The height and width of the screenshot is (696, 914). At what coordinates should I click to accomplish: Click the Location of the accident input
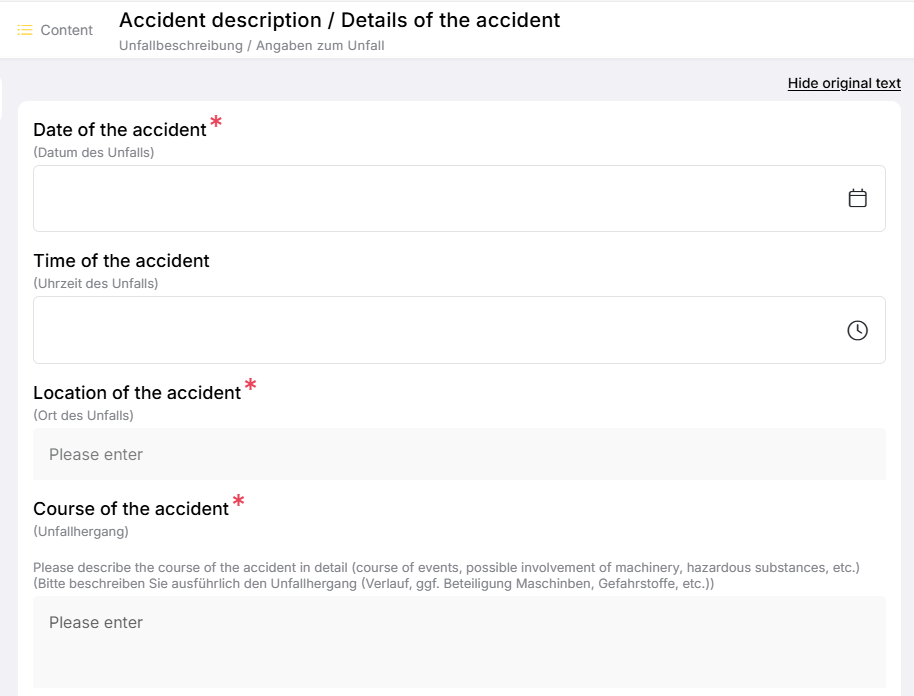coord(459,454)
